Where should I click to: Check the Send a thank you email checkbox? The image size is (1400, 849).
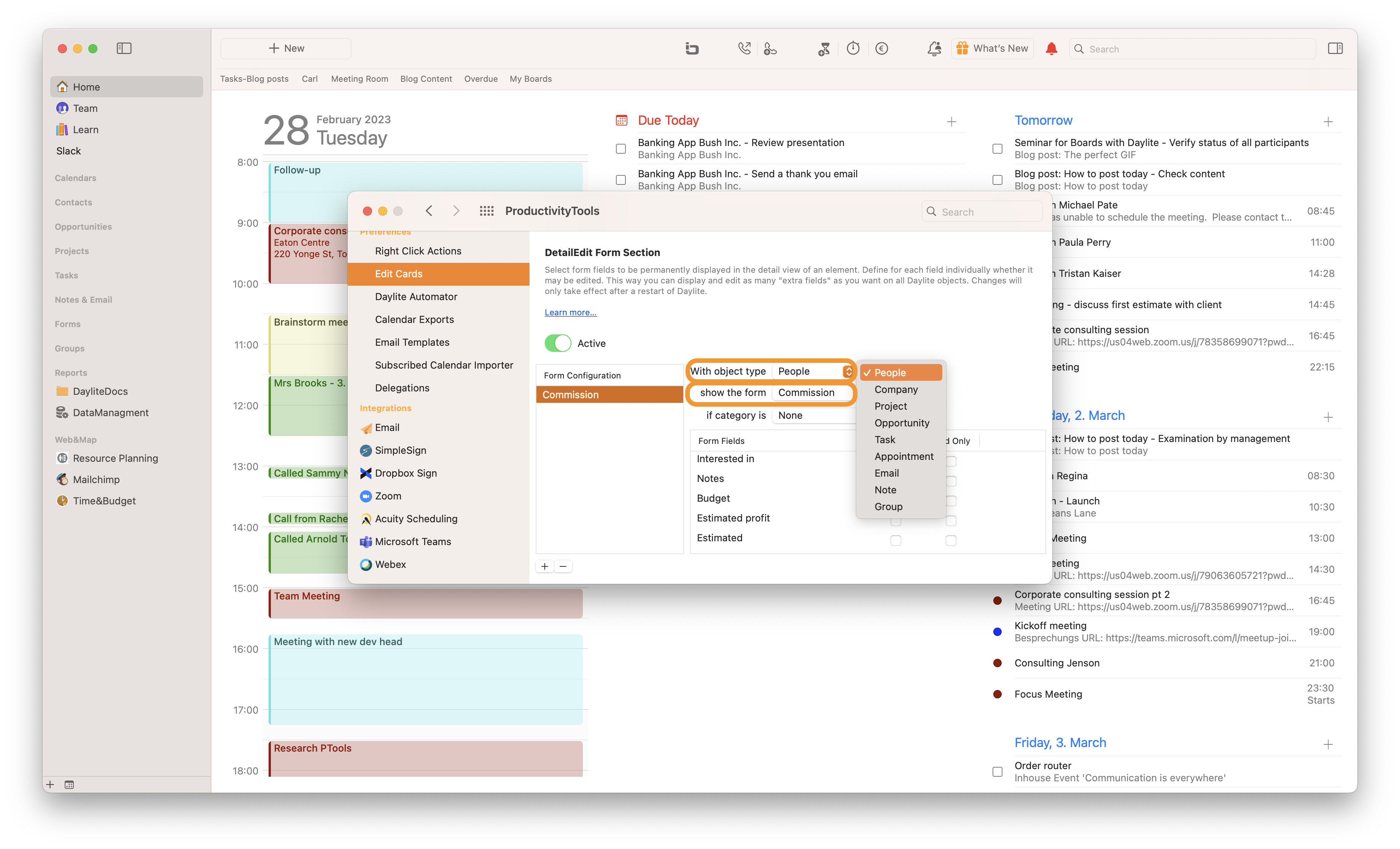coord(621,180)
